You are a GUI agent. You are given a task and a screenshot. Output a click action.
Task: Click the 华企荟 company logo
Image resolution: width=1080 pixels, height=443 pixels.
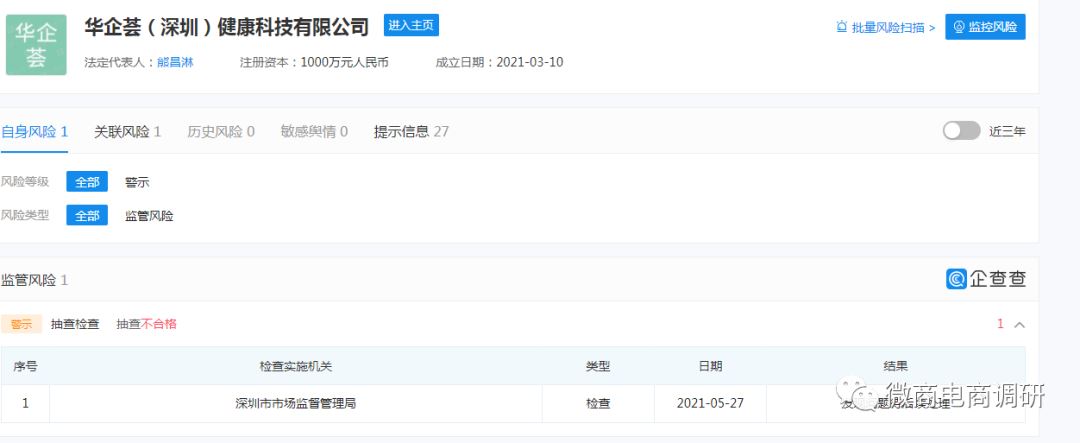coord(36,45)
